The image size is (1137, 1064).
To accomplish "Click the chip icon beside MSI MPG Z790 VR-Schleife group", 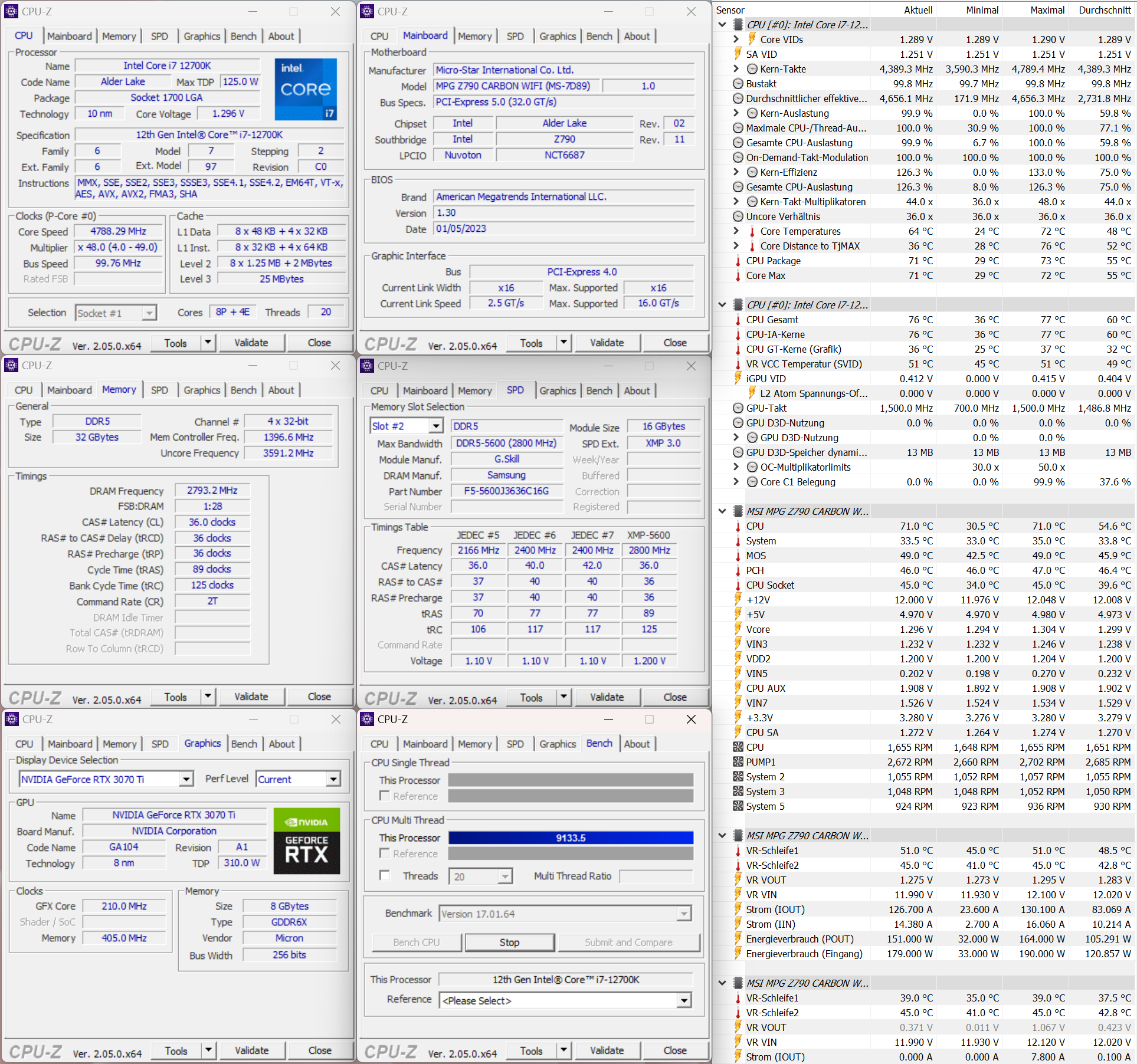I will pyautogui.click(x=738, y=836).
